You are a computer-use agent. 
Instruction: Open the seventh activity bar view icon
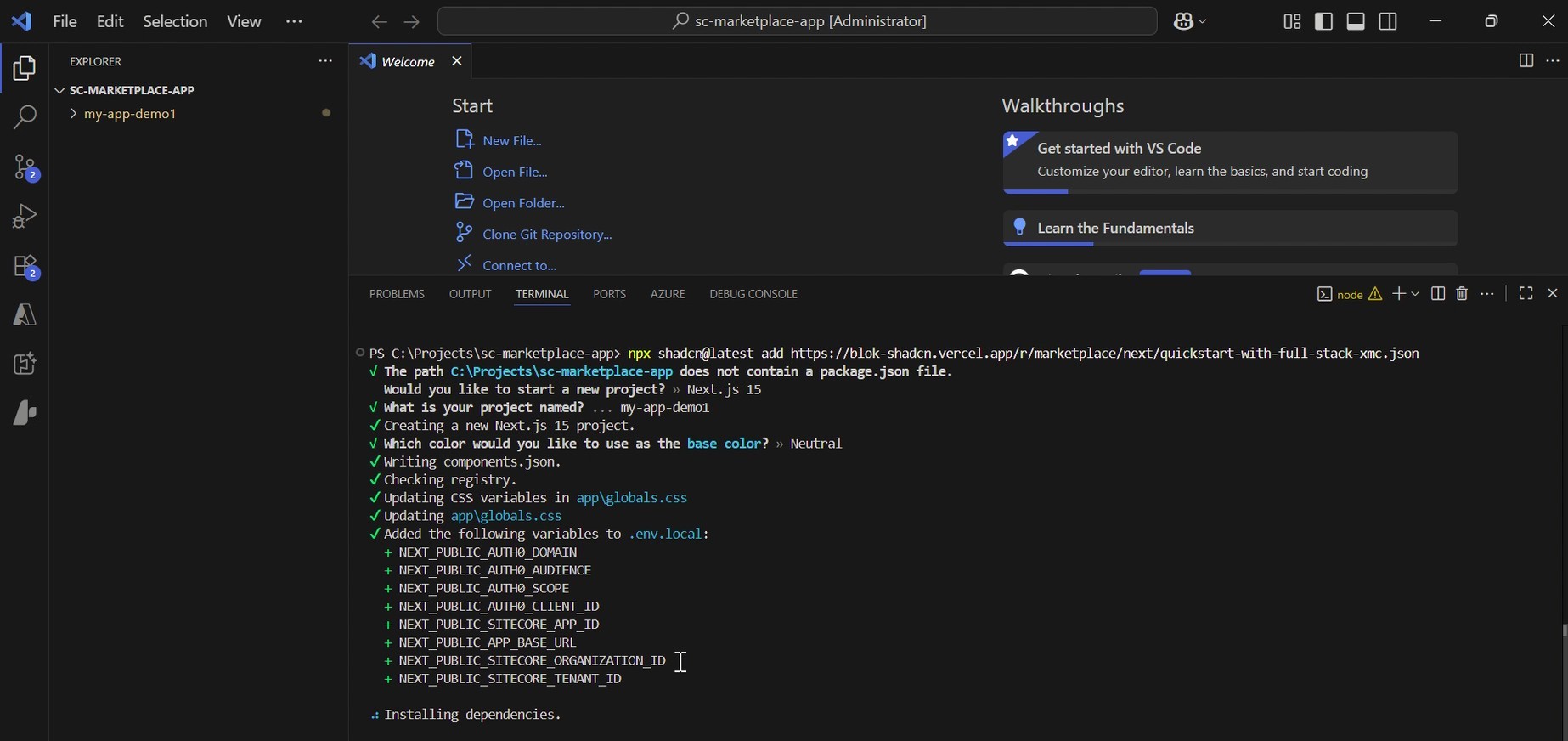coord(24,365)
